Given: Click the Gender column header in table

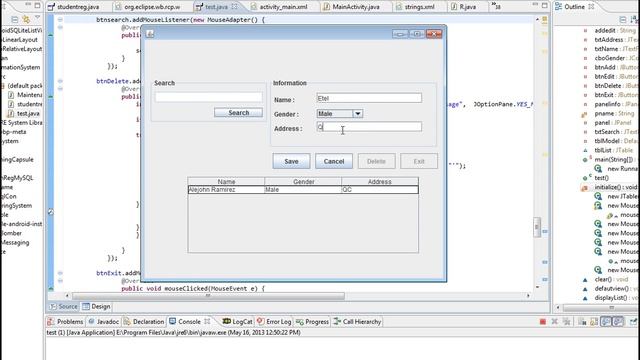Looking at the screenshot, I should click(x=303, y=182).
